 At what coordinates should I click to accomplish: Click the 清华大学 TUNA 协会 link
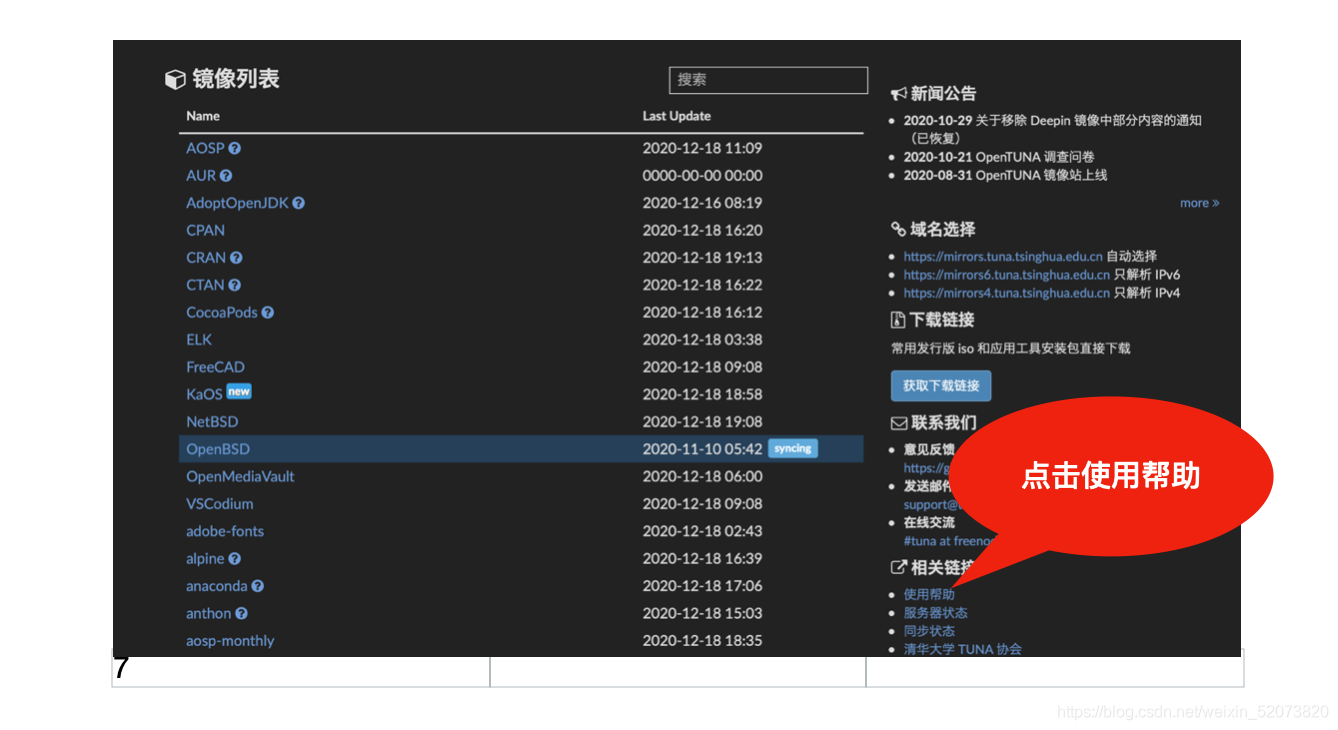[x=963, y=649]
